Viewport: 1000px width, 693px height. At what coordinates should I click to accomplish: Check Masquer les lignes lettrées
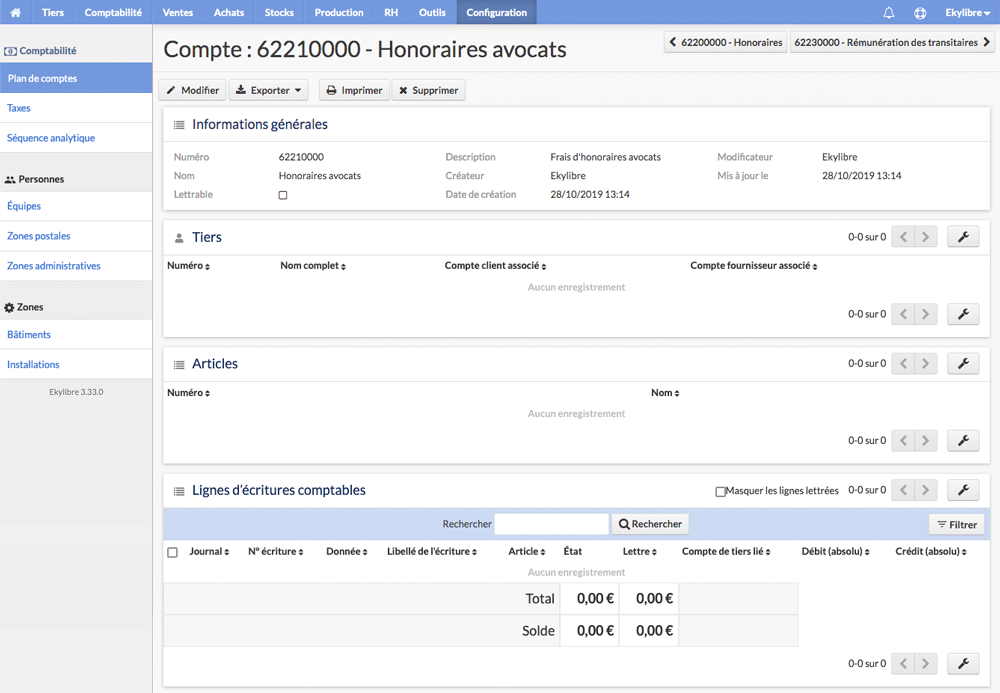(720, 492)
